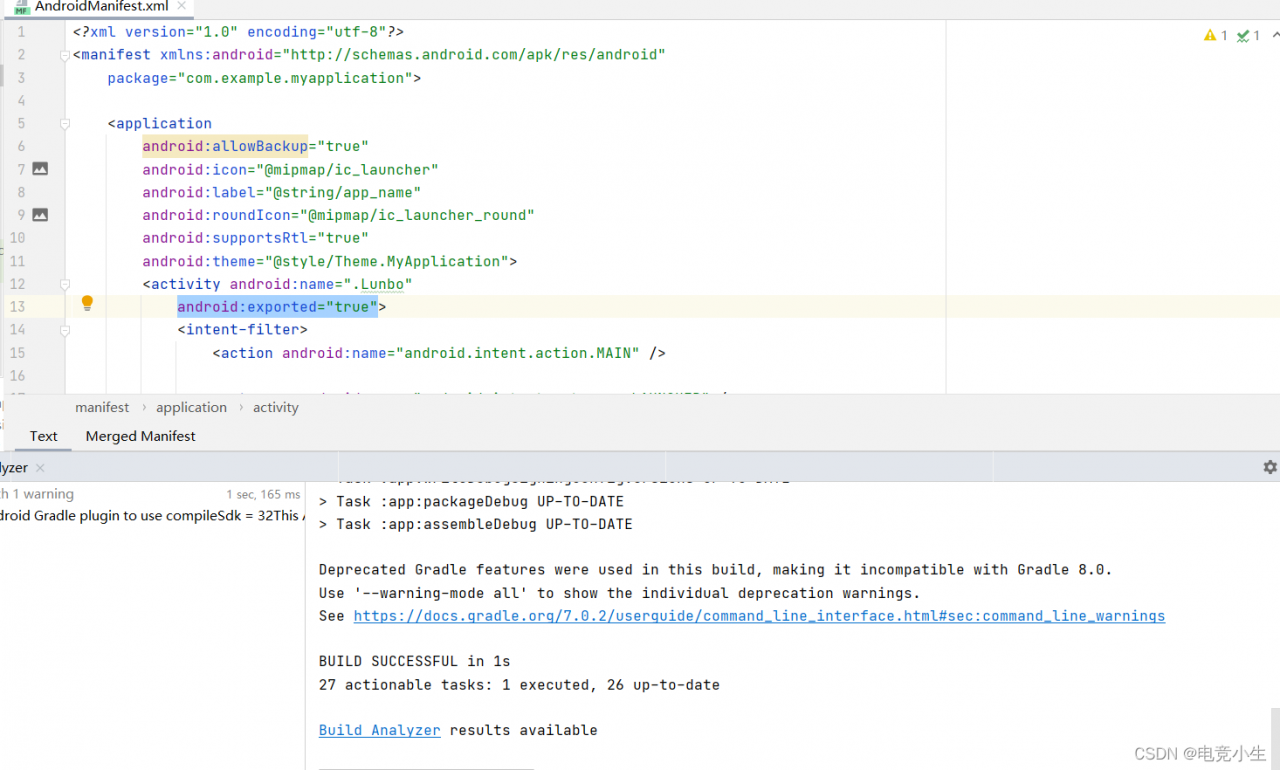This screenshot has width=1280, height=770.
Task: Open the docs.gradle.org command line warnings link
Action: click(758, 616)
